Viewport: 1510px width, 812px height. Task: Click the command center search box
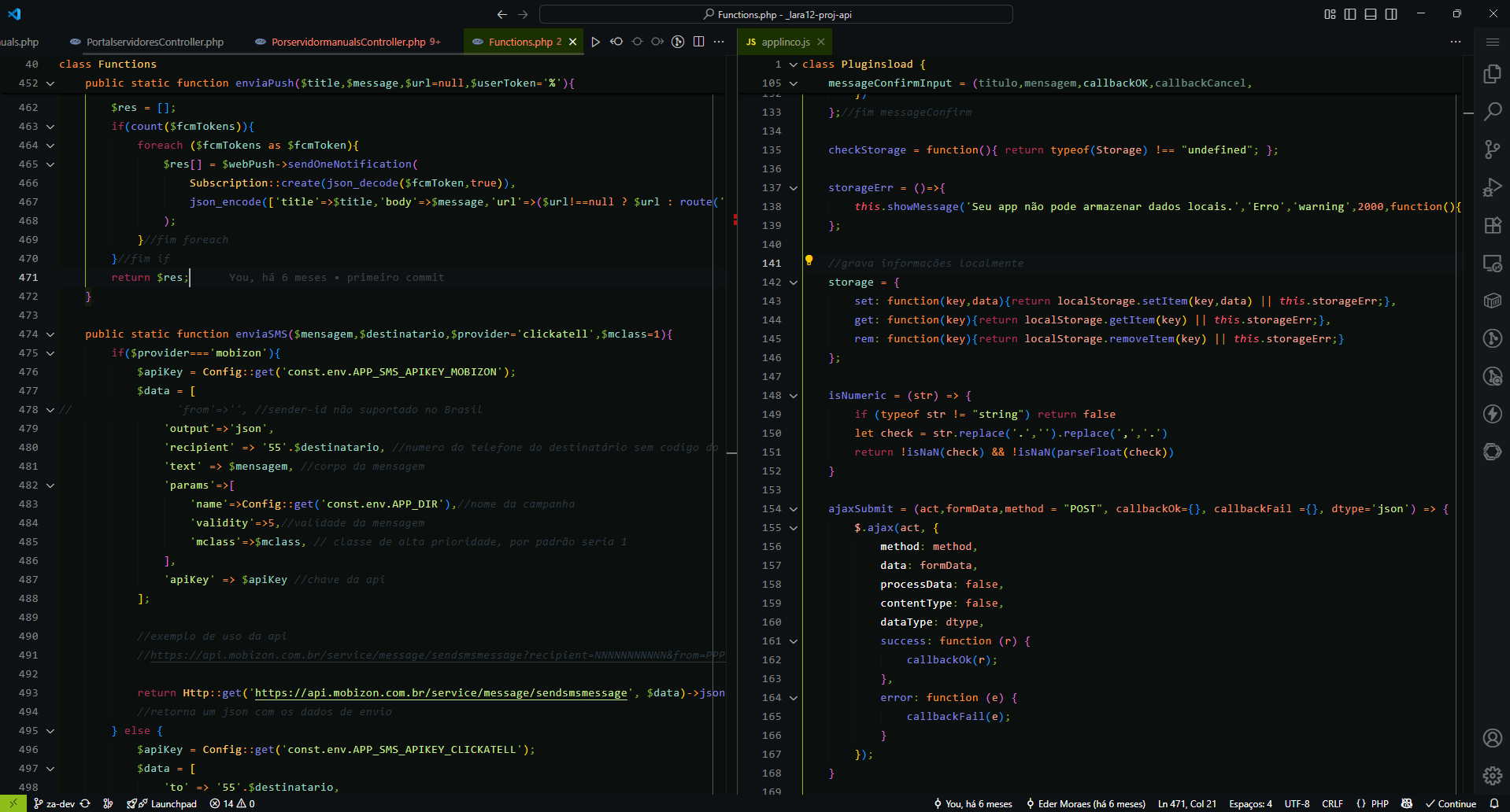click(775, 14)
